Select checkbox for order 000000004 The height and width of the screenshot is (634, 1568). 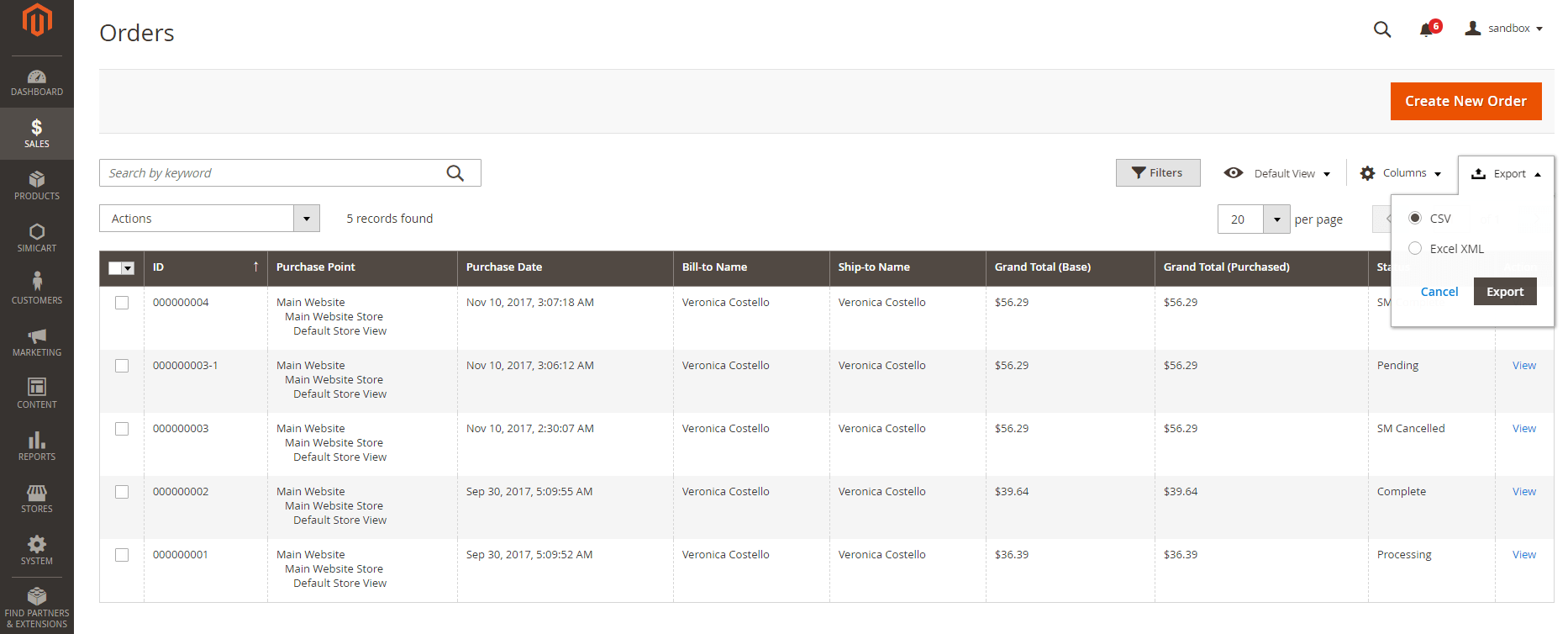tap(122, 303)
